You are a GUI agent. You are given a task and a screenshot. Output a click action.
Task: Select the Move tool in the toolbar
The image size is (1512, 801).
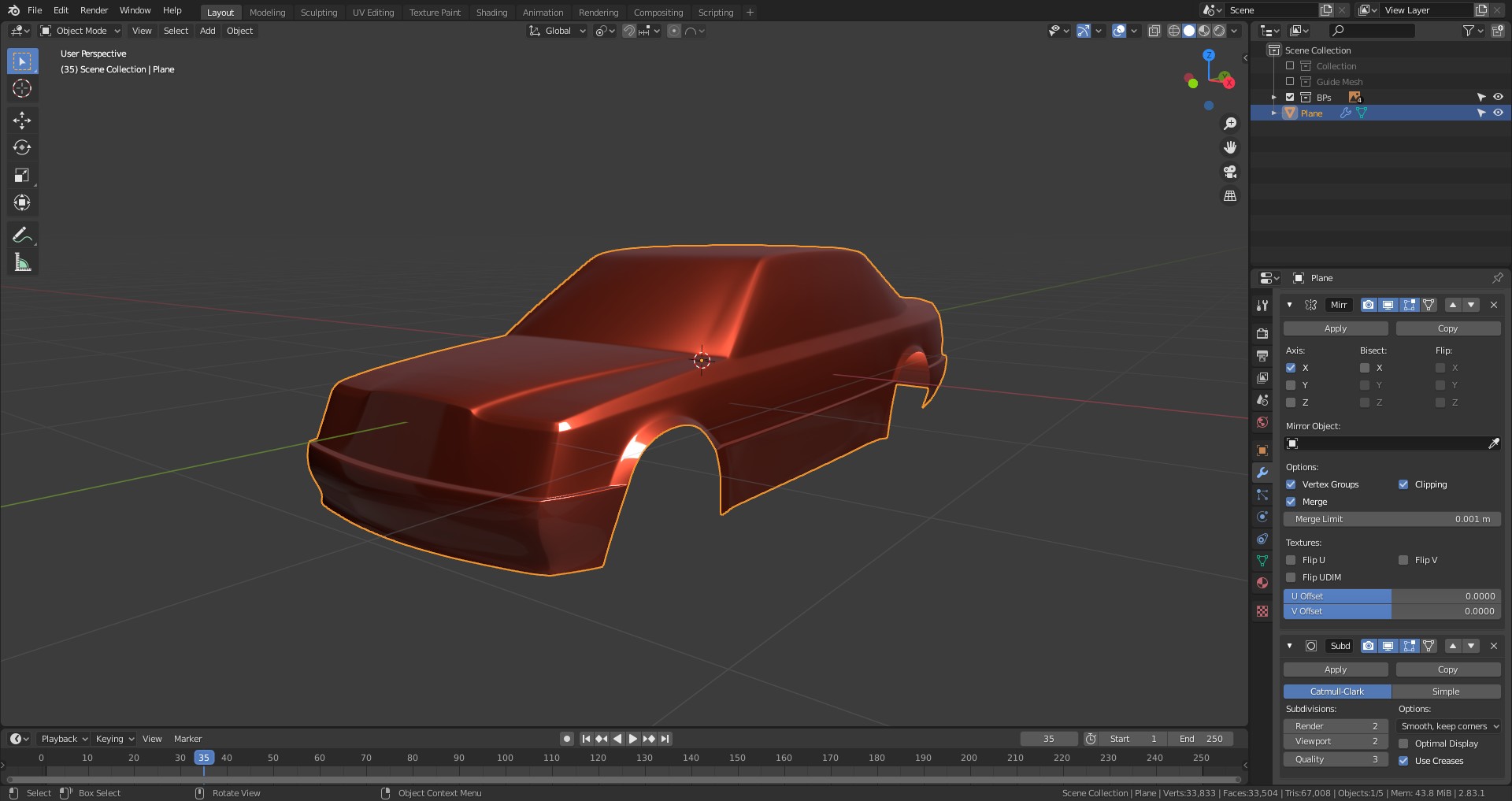22,120
